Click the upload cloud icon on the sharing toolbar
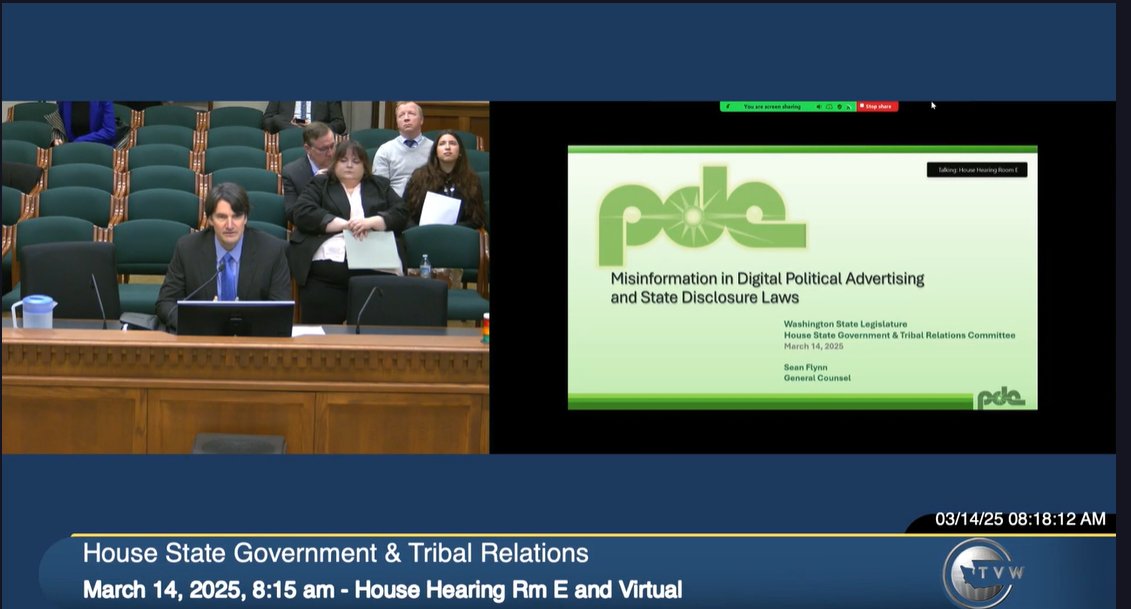The image size is (1131, 609). coord(831,105)
